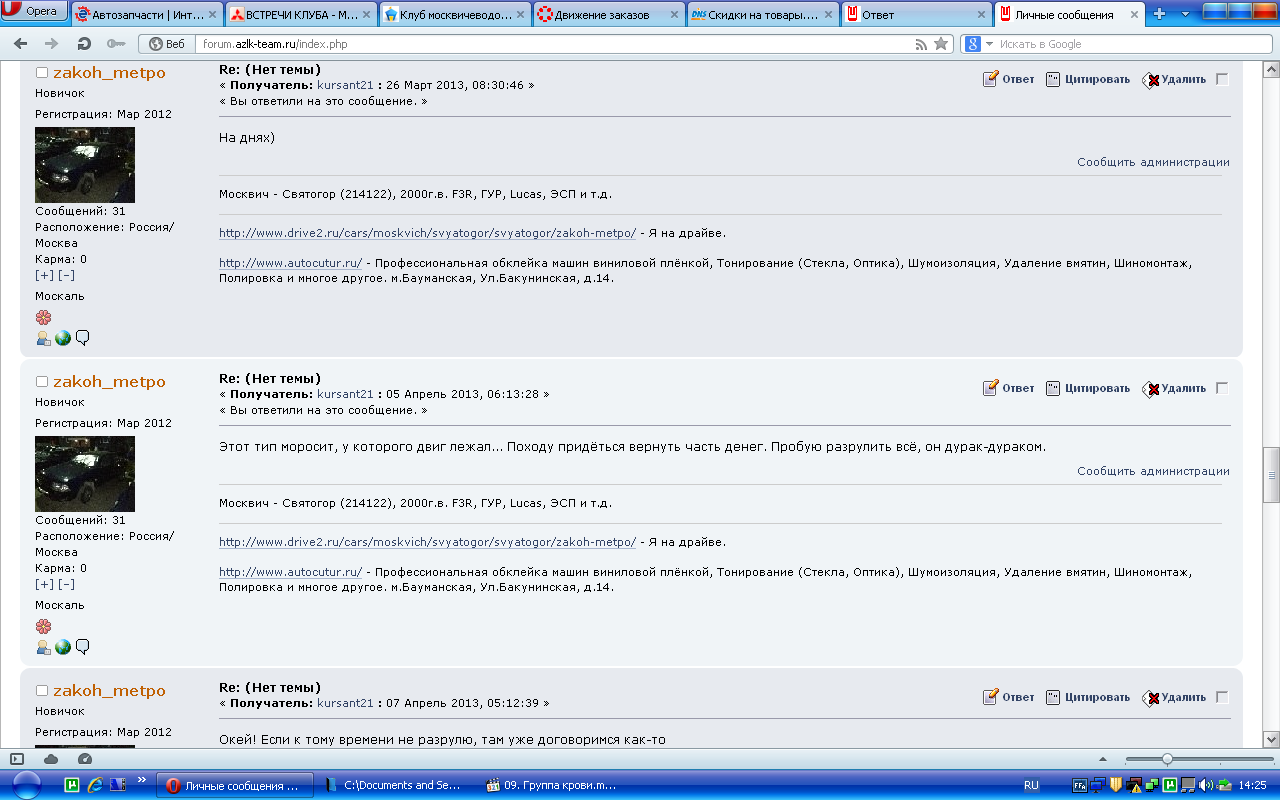This screenshot has width=1280, height=800.
Task: Open the closed tabs dropdown arrow
Action: point(1185,14)
